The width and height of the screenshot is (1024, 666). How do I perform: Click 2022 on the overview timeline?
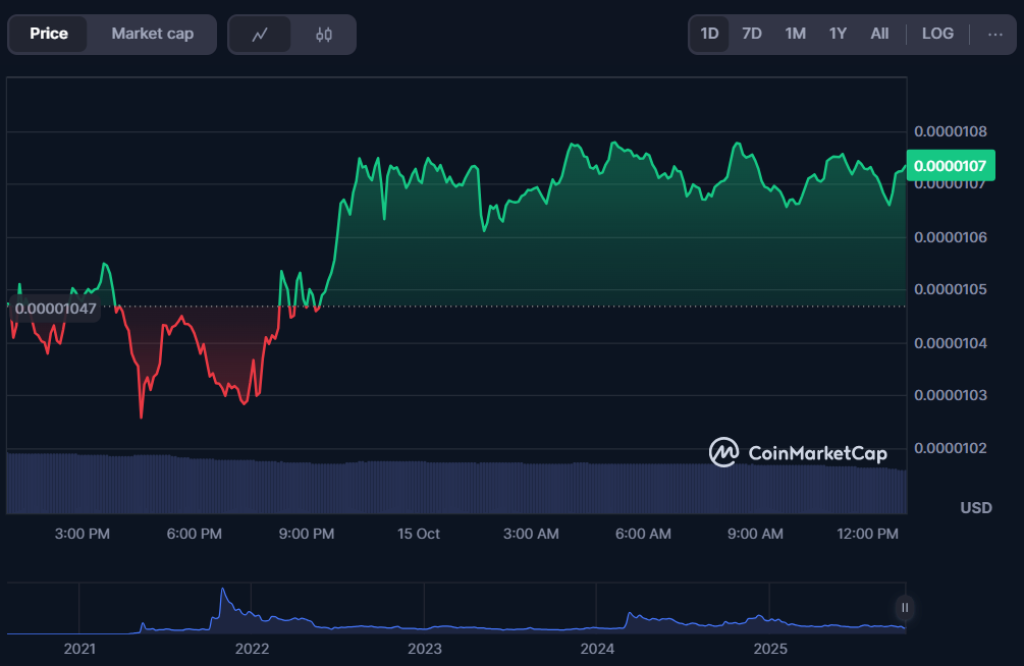252,649
